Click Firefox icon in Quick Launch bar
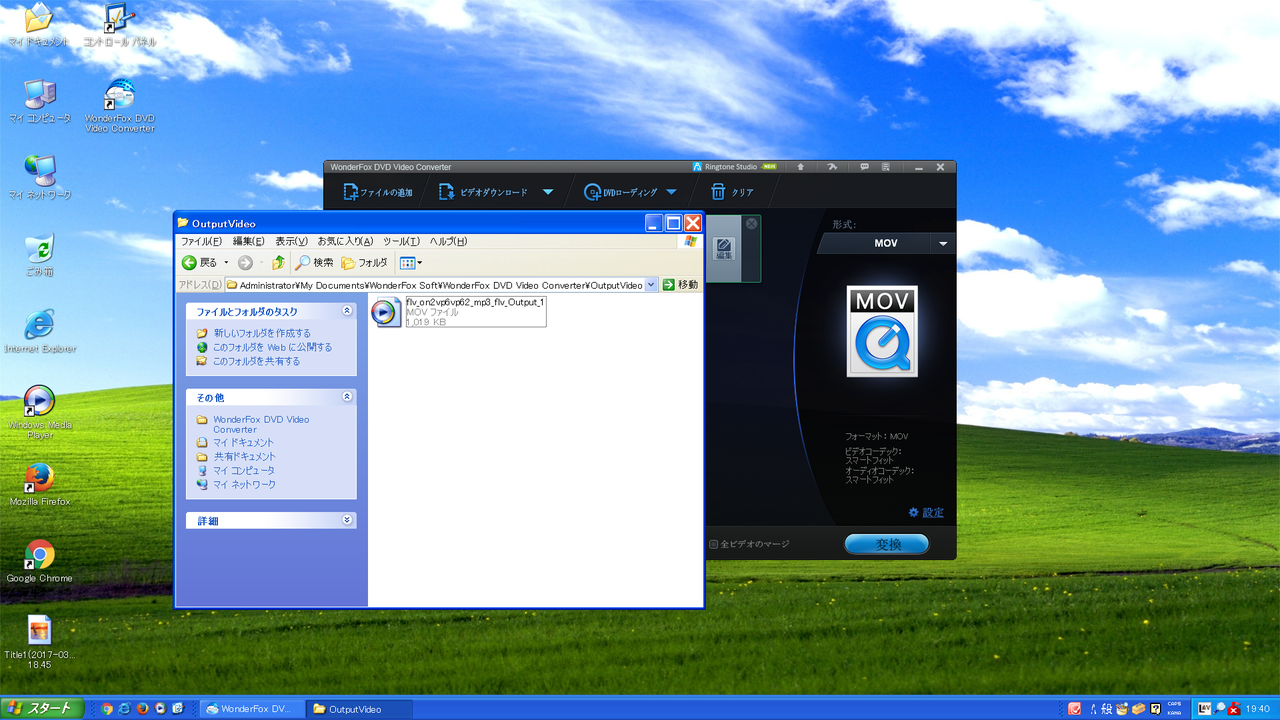The height and width of the screenshot is (720, 1280). pyautogui.click(x=142, y=709)
